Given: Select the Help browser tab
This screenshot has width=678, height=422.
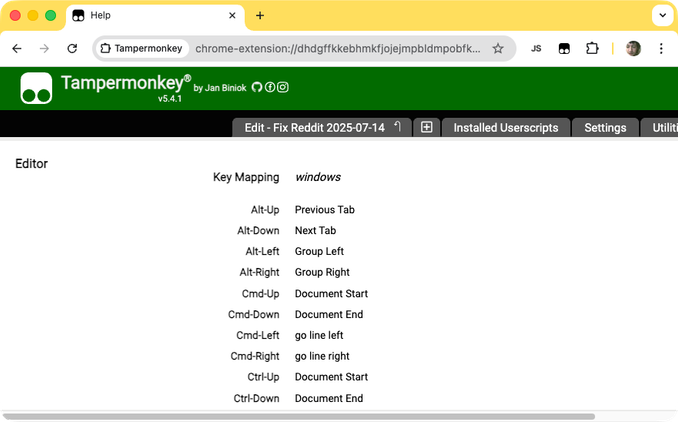Looking at the screenshot, I should 156,16.
